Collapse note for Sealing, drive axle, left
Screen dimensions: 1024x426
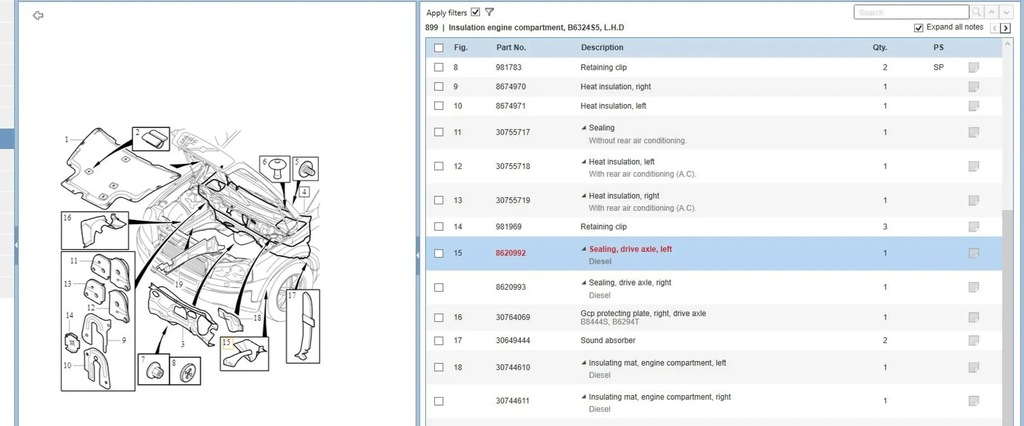(x=584, y=249)
